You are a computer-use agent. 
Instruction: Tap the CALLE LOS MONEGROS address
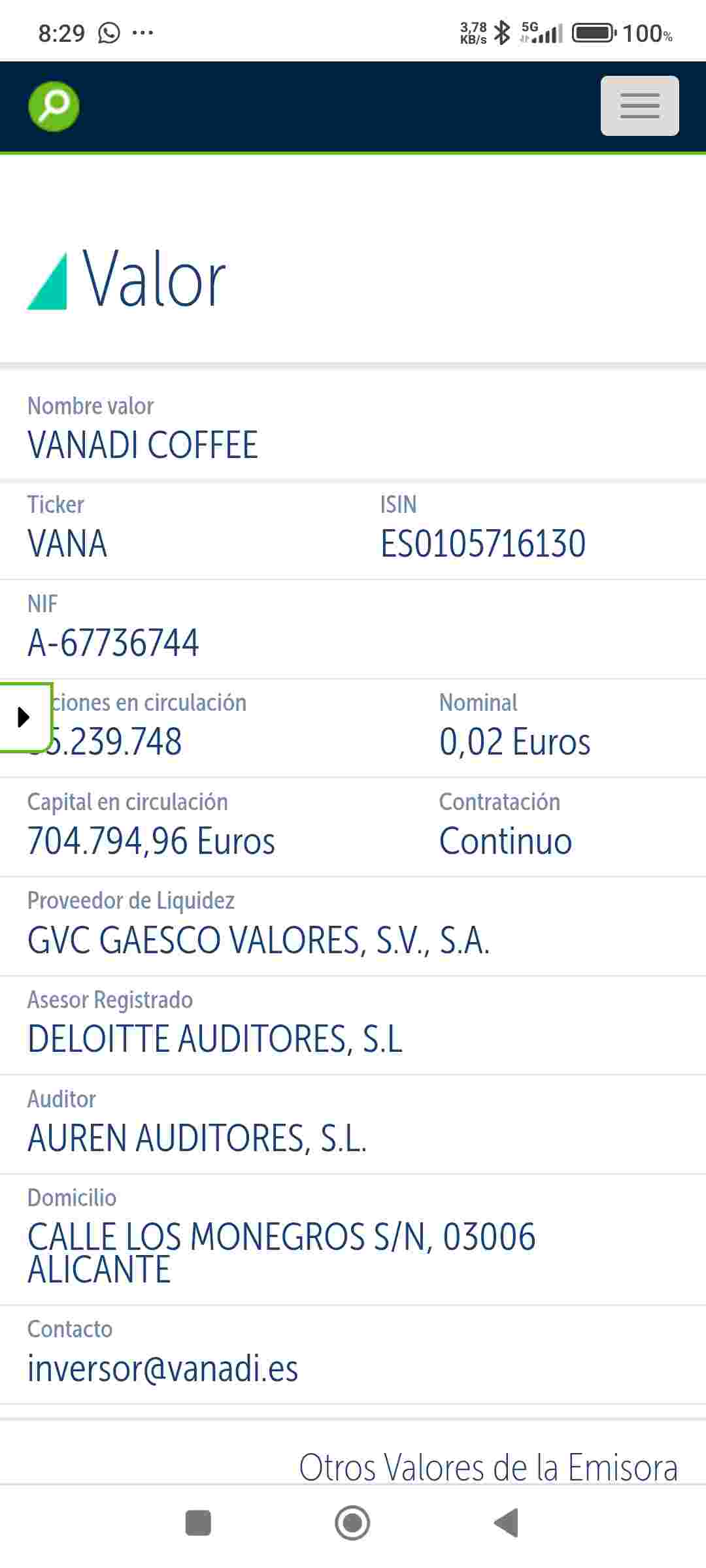coord(281,1252)
